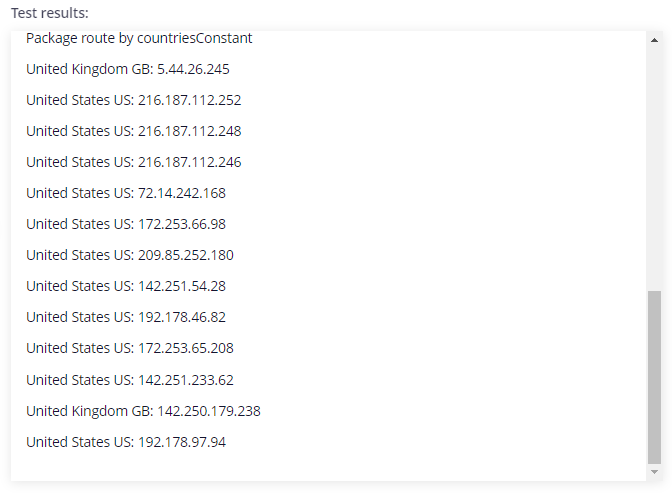Click 'Package route by countriesConstant' line

[139, 38]
